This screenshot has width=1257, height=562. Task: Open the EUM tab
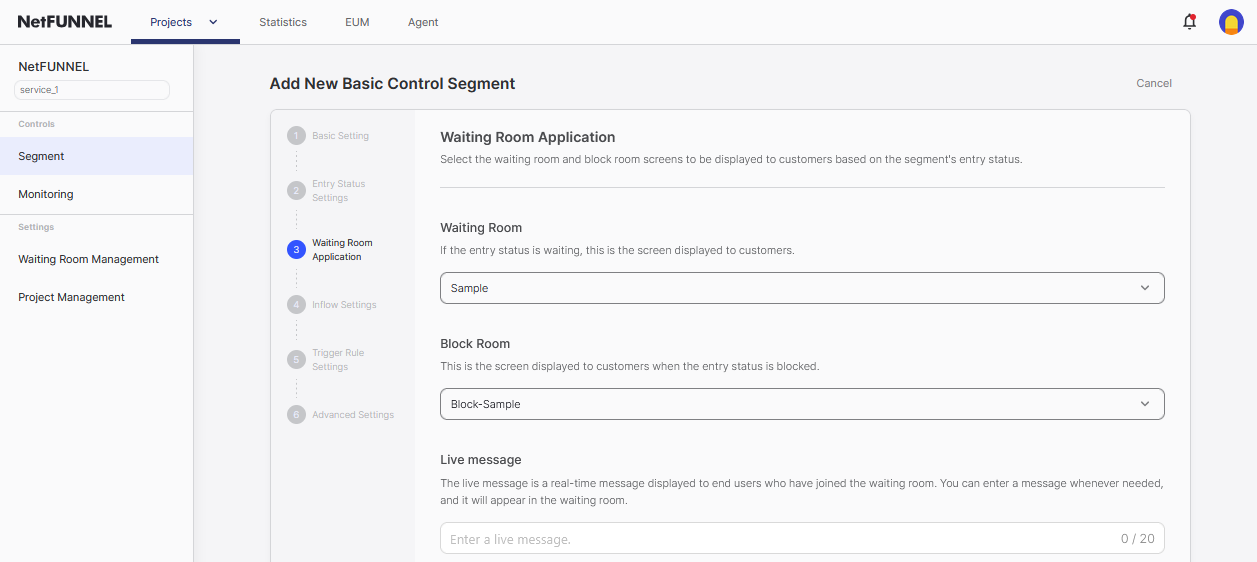click(x=357, y=22)
